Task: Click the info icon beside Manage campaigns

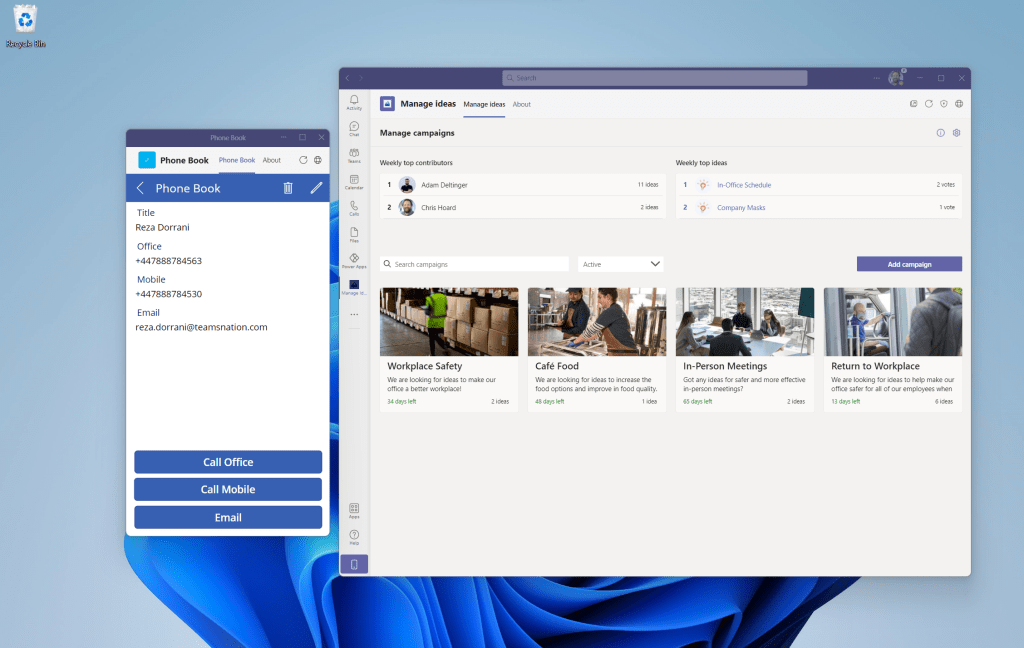Action: (x=940, y=133)
